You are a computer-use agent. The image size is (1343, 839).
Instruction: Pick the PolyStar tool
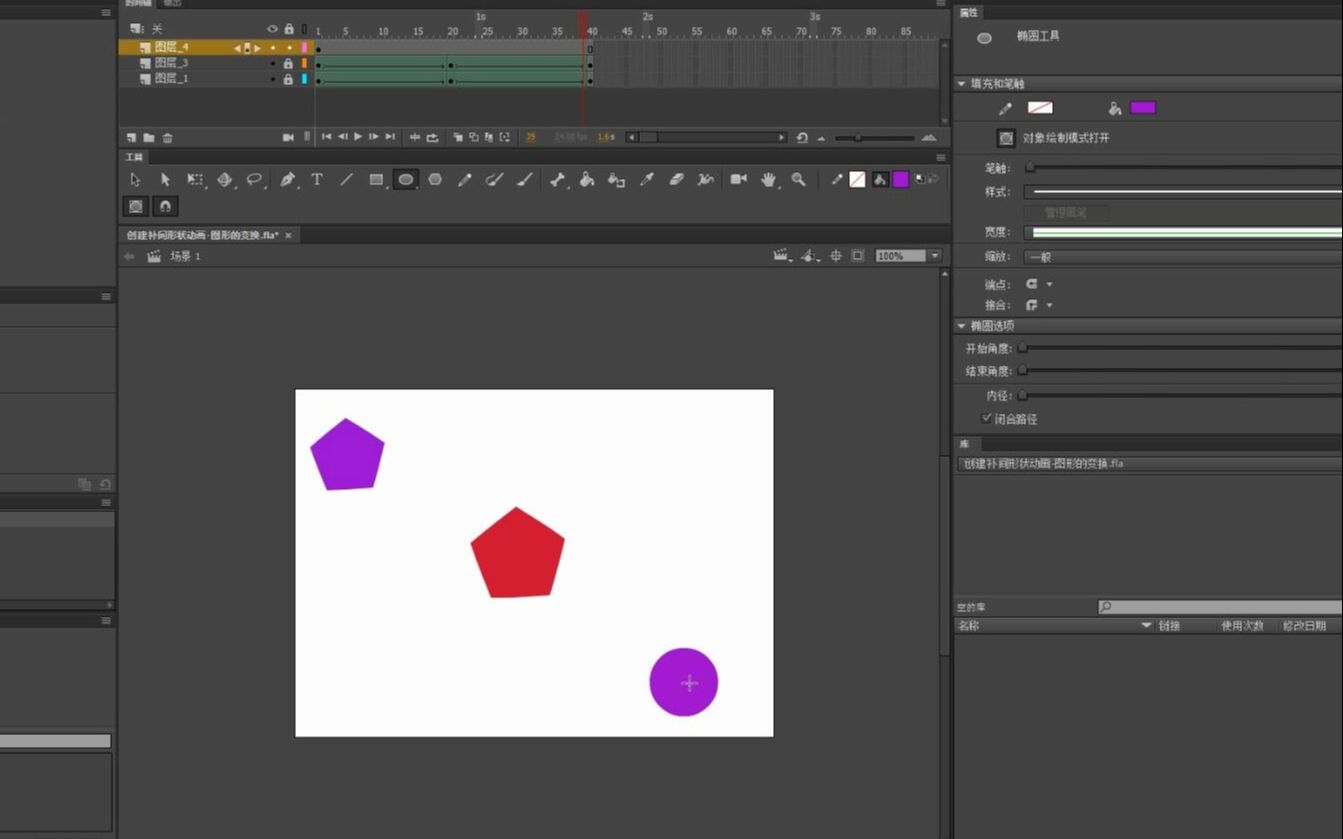[435, 180]
